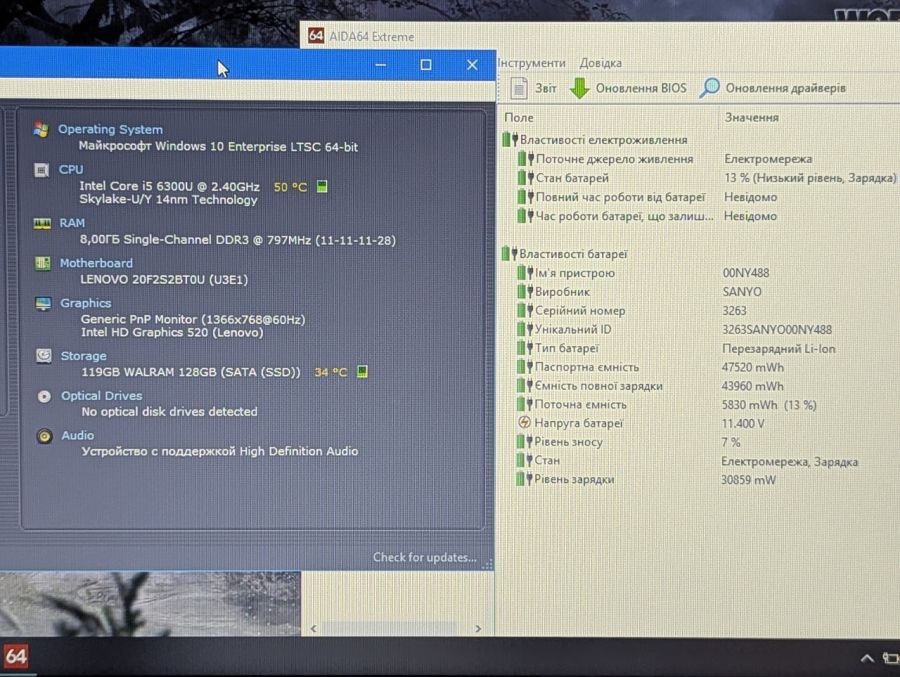Click the Graphics monitor icon
The width and height of the screenshot is (900, 677).
pyautogui.click(x=43, y=303)
